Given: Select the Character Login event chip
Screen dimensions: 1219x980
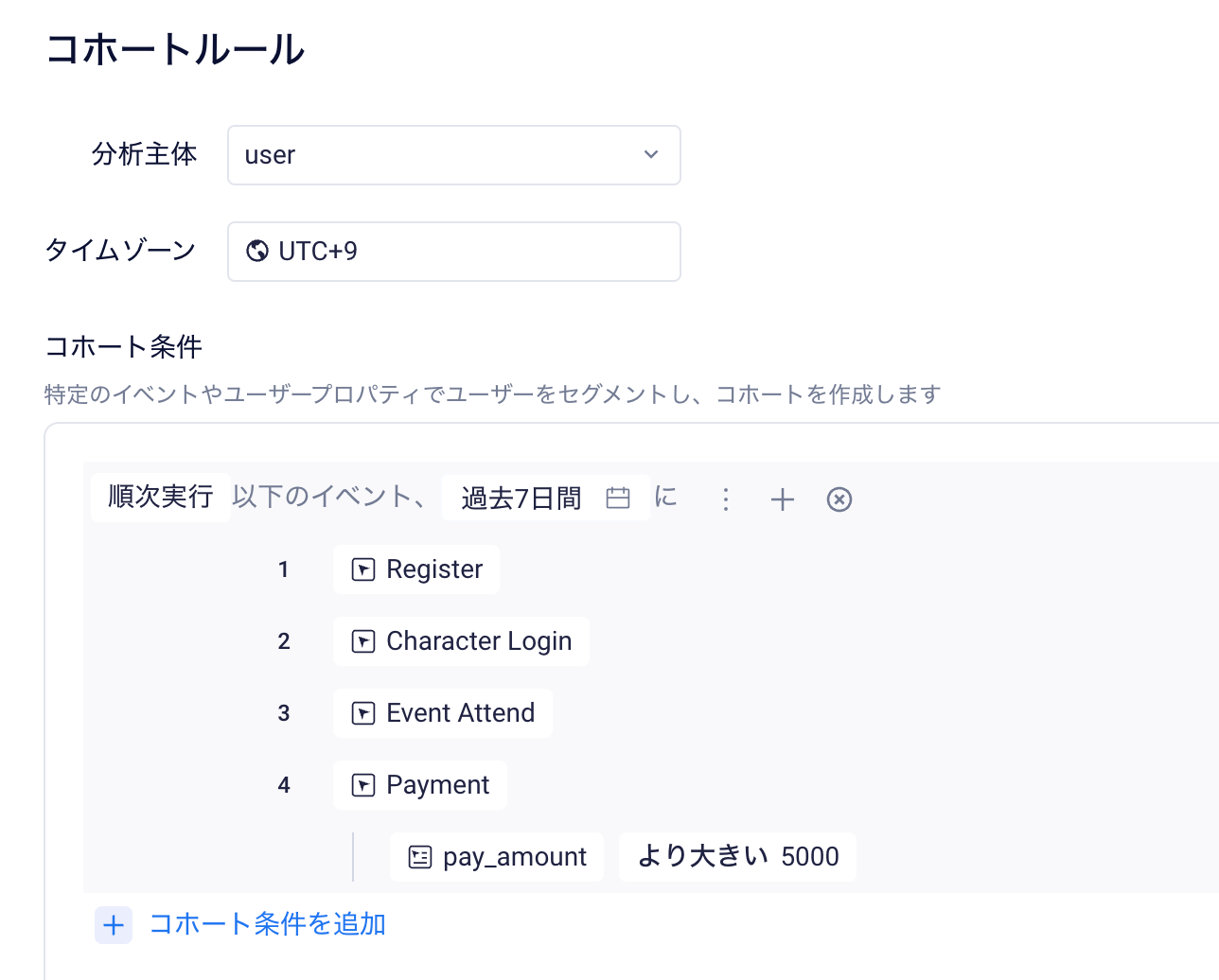Looking at the screenshot, I should tap(461, 641).
